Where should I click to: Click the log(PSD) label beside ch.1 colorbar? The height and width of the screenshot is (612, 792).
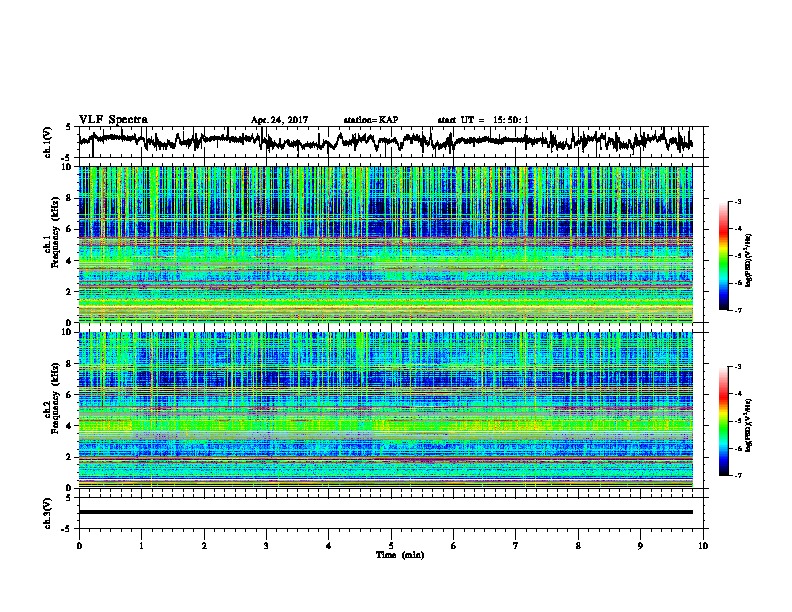point(749,260)
